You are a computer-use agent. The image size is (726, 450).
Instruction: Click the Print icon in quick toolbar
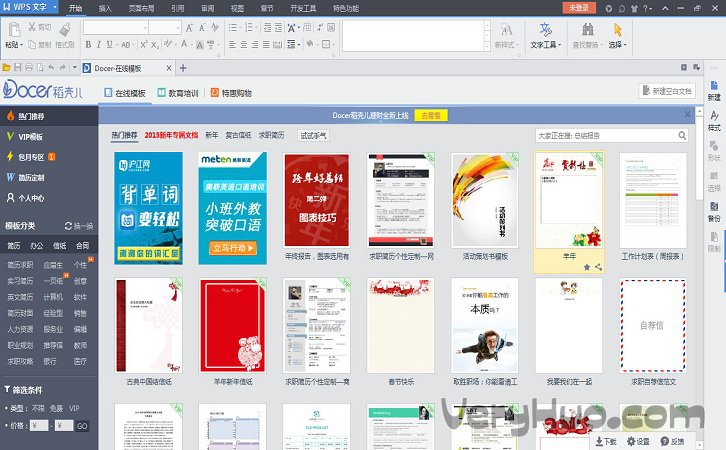(x=29, y=68)
